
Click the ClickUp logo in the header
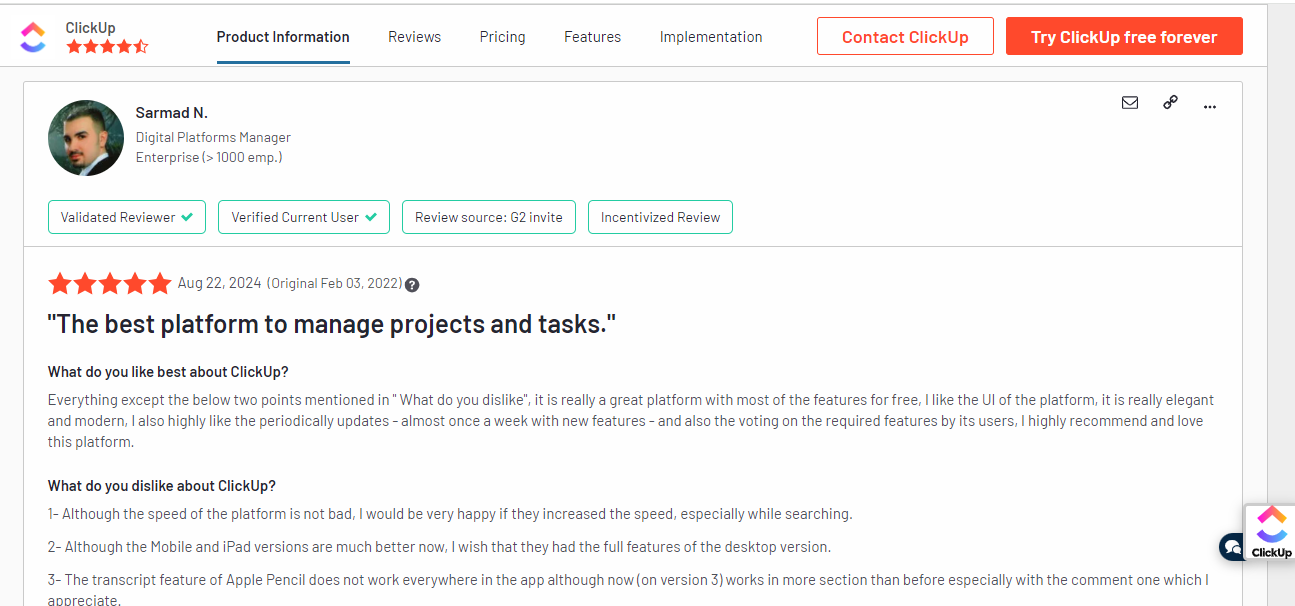(x=33, y=37)
